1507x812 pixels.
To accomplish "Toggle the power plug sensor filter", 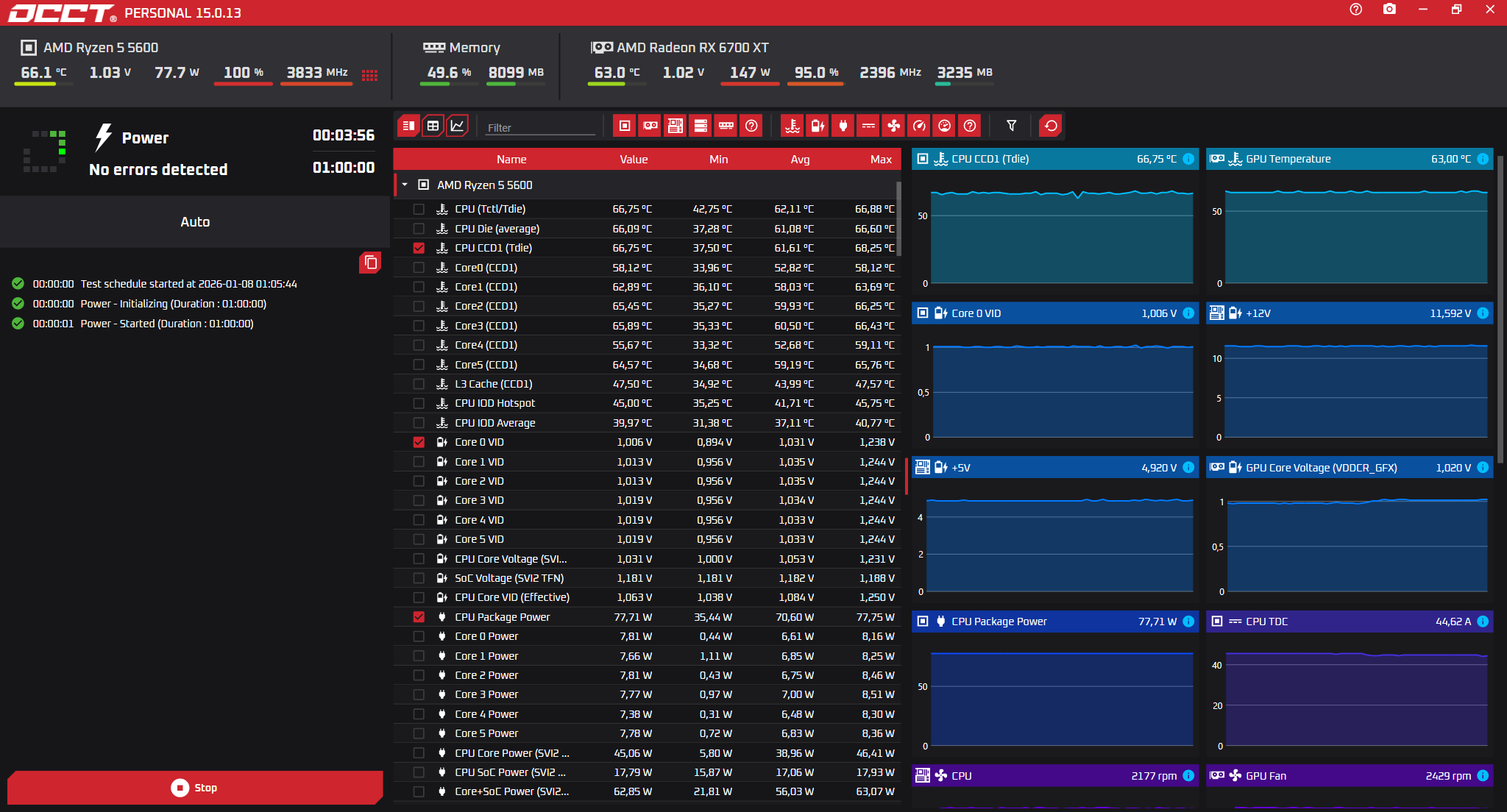I will [x=843, y=126].
